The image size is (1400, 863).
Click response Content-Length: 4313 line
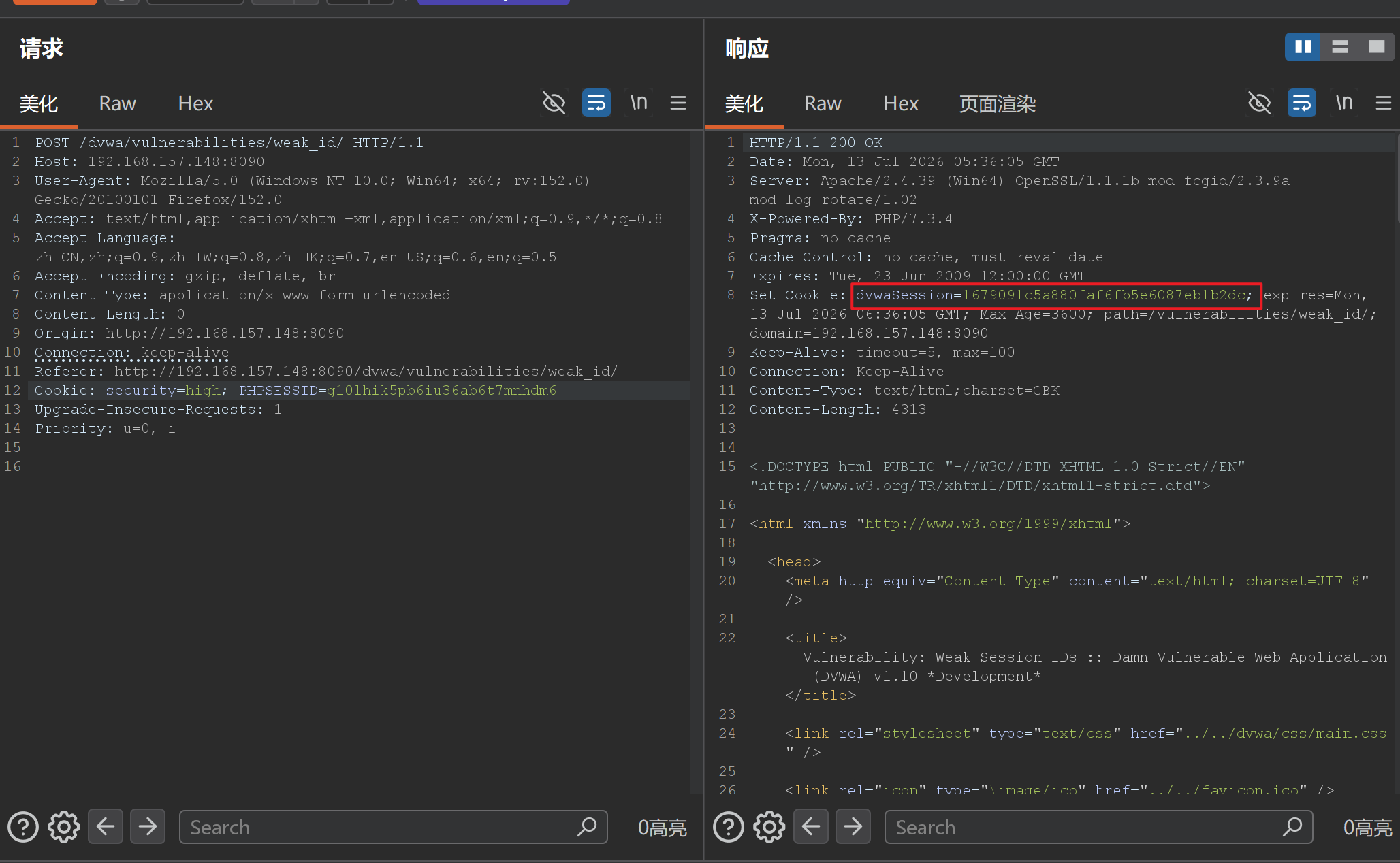[x=838, y=409]
